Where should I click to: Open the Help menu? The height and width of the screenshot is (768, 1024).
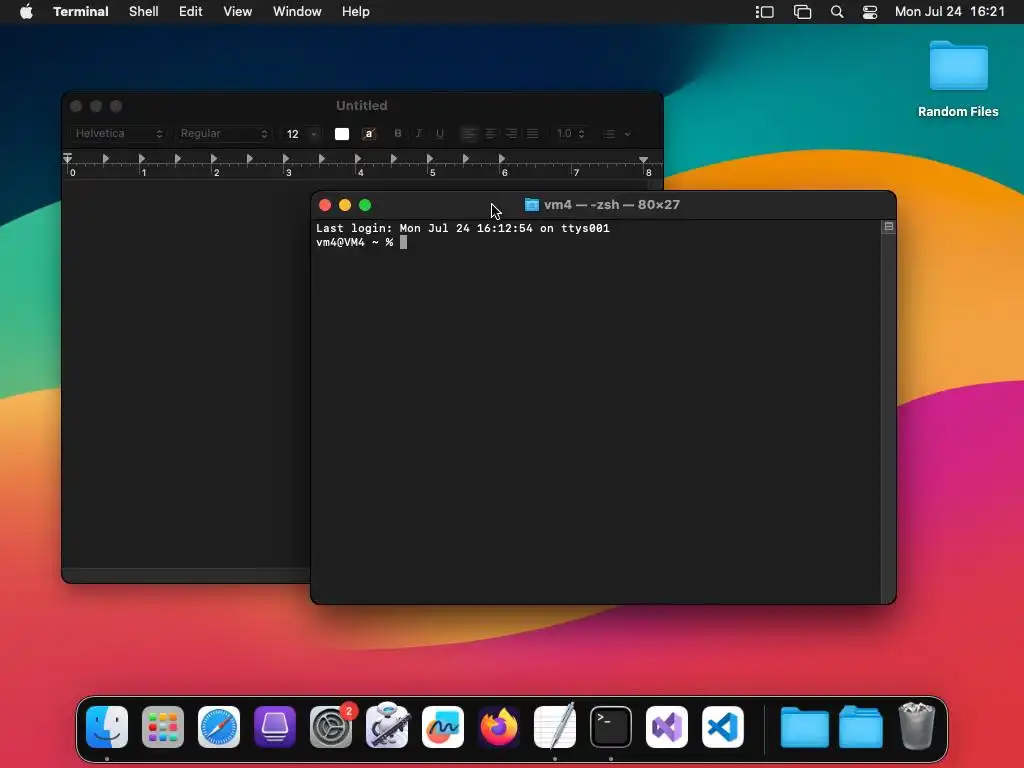(356, 12)
